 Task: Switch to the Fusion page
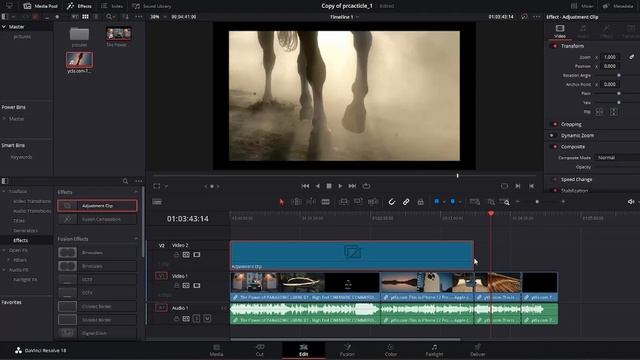click(347, 350)
